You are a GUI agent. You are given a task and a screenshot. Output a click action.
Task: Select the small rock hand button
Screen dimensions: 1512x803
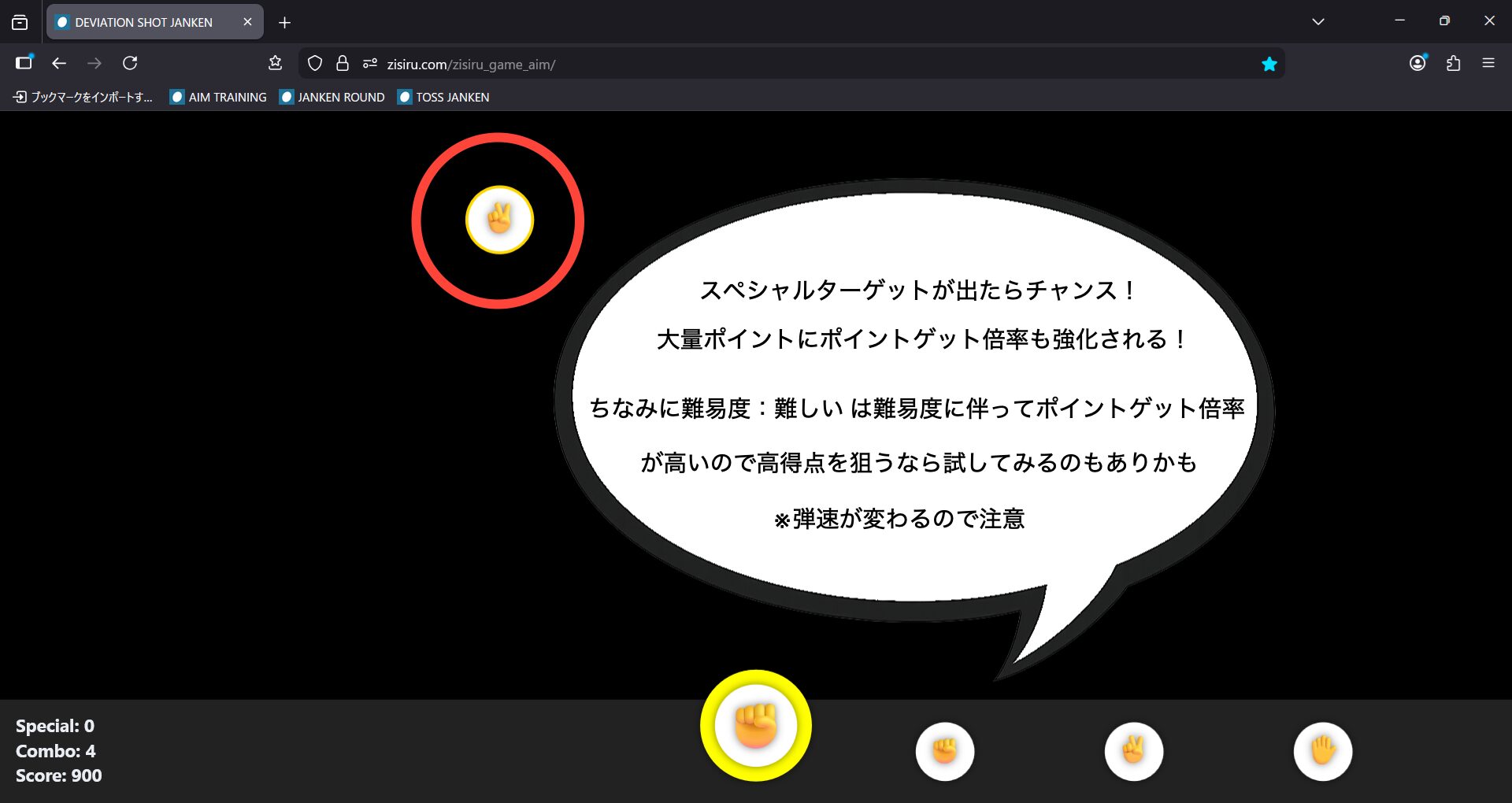944,751
